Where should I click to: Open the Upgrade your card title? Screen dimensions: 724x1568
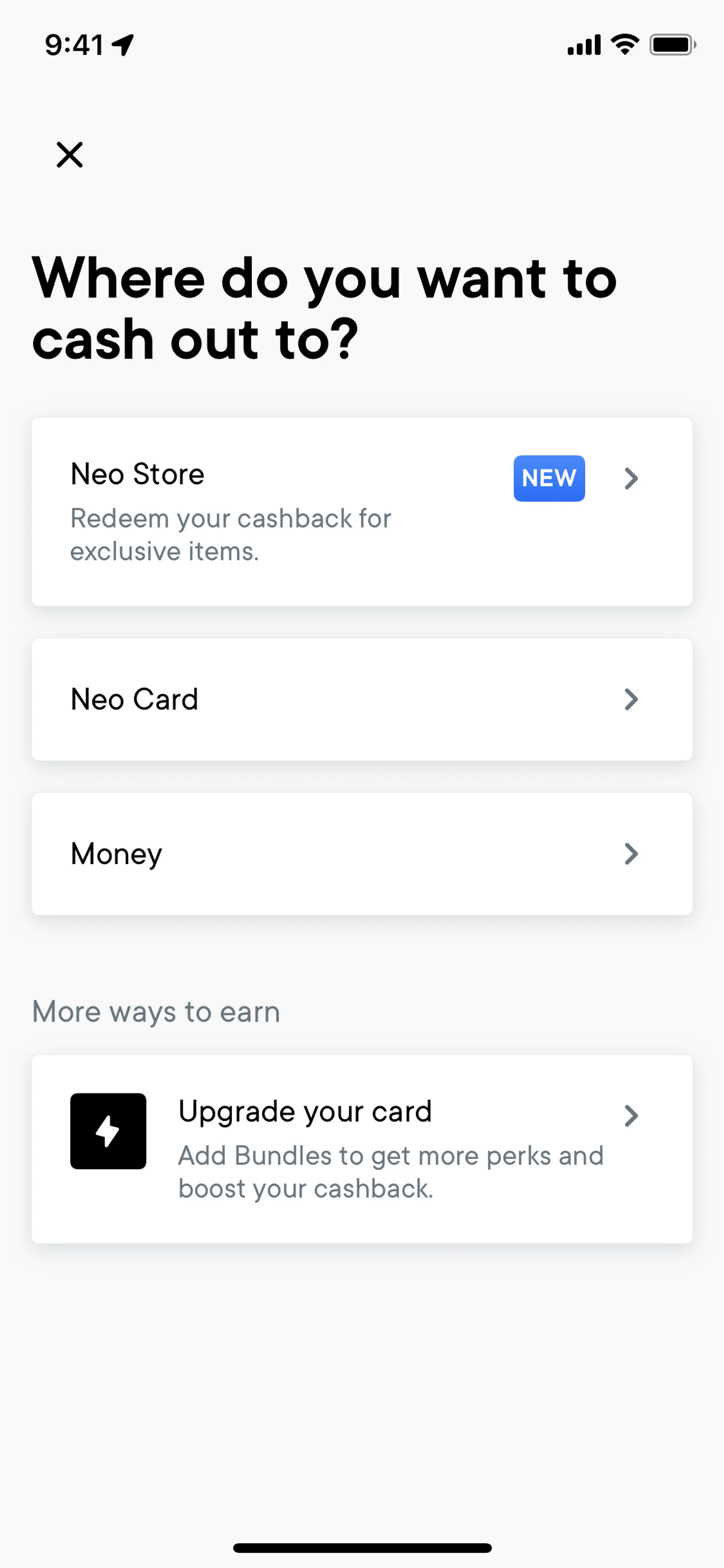[305, 1112]
